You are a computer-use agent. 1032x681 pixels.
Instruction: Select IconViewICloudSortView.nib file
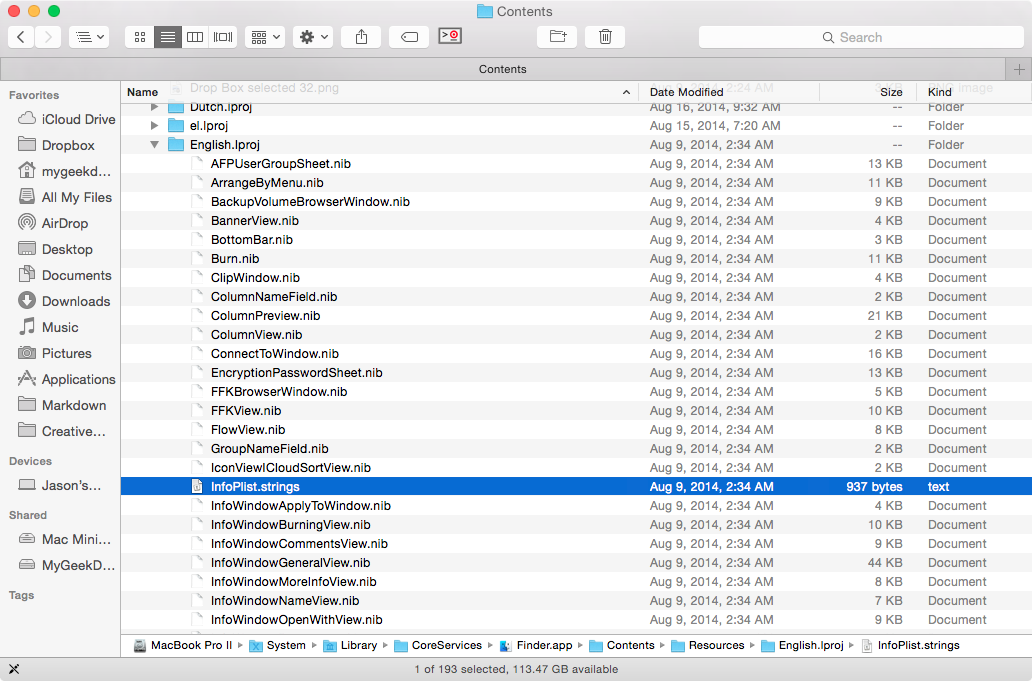click(x=576, y=468)
